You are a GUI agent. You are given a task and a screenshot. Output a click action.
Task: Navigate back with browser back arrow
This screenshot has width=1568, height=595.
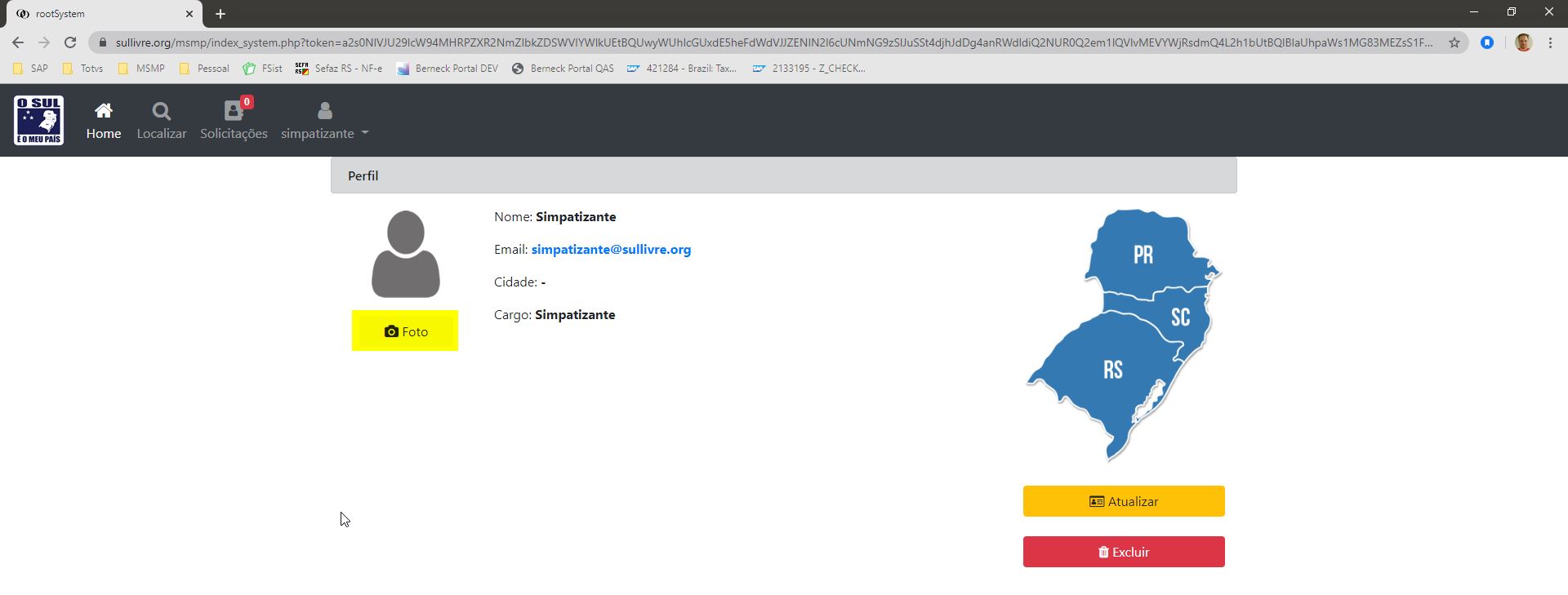click(x=18, y=42)
